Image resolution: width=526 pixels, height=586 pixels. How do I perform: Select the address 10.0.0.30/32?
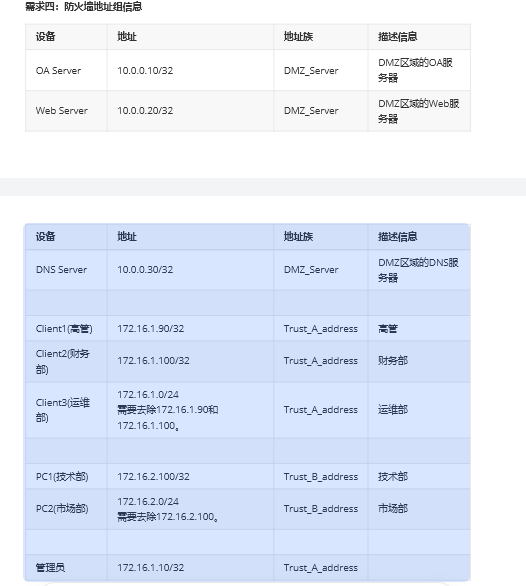click(x=145, y=270)
